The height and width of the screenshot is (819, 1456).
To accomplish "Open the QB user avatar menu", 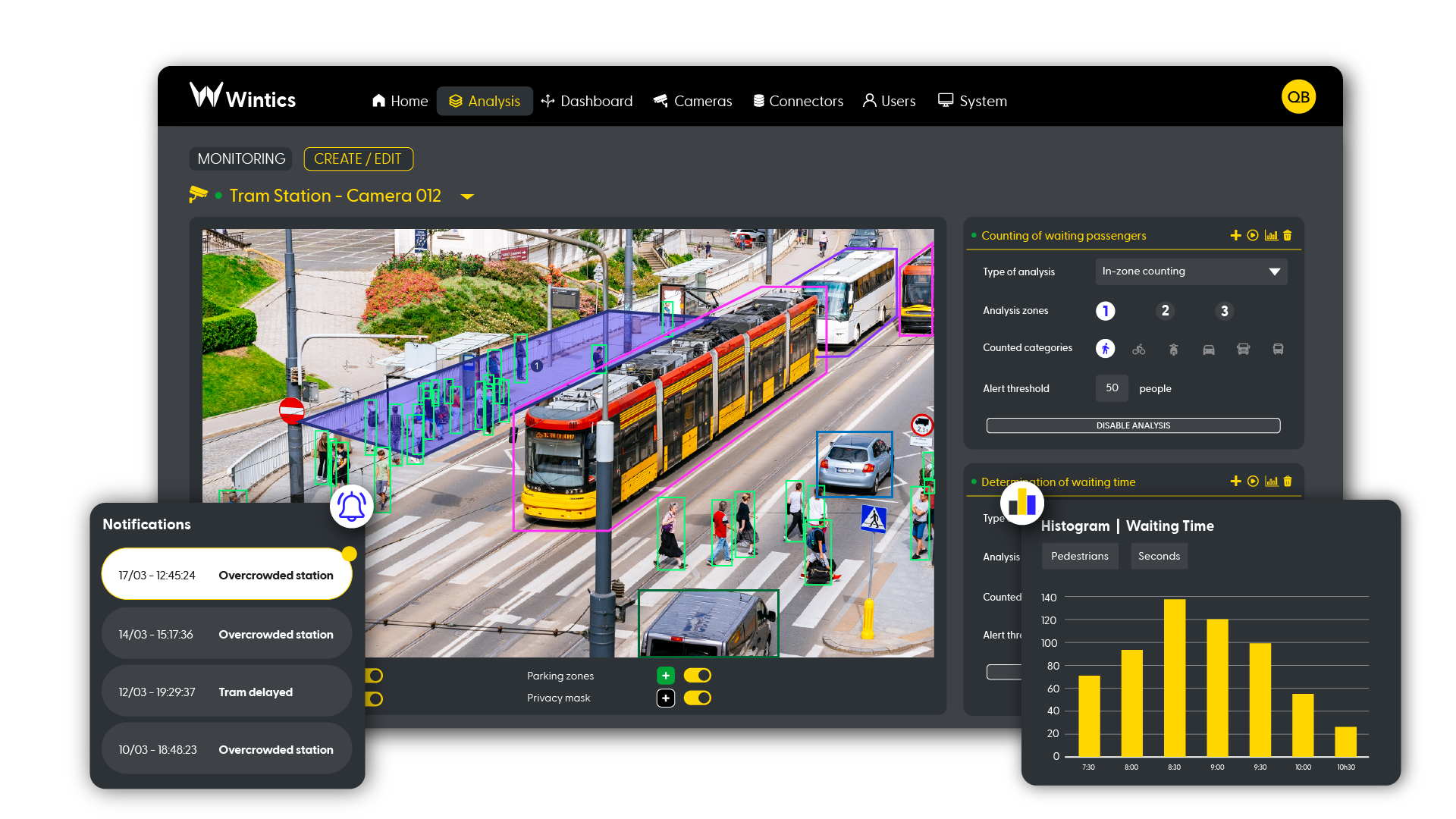I will 1298,97.
